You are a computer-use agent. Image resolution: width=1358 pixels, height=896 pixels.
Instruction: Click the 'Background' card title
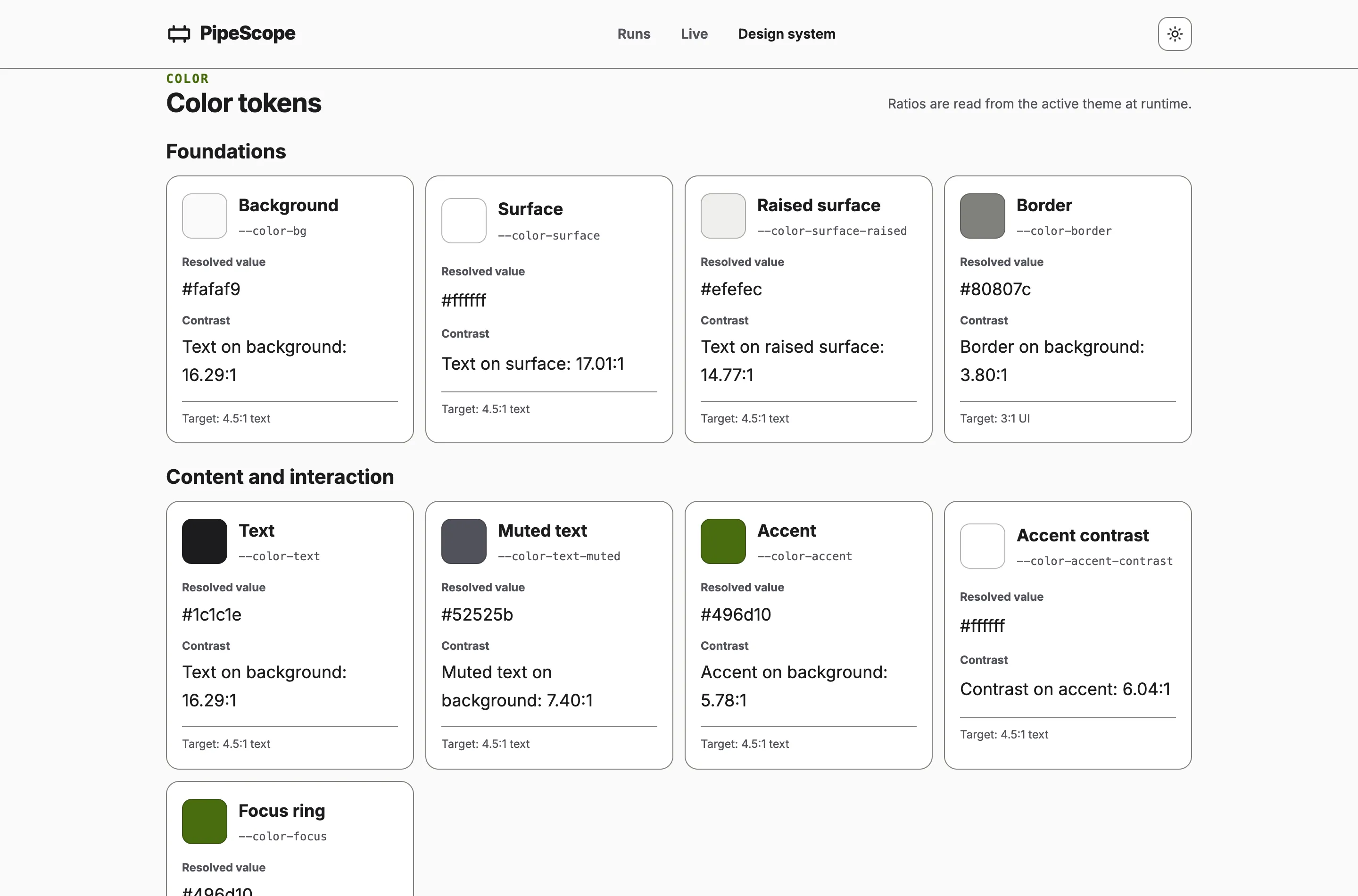pos(289,205)
